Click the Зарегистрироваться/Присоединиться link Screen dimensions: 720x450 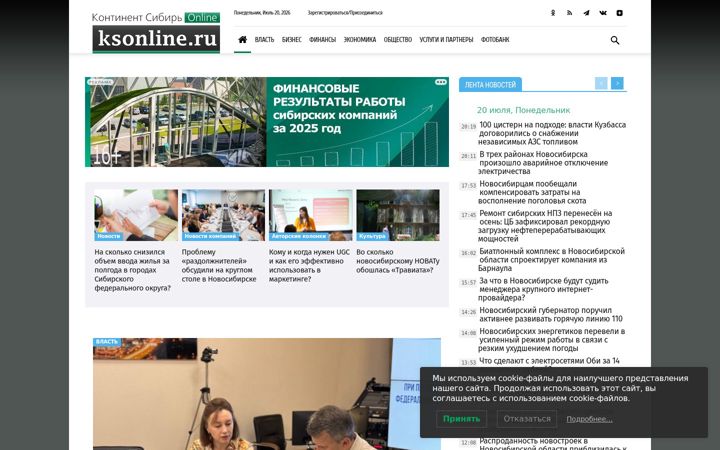[345, 13]
